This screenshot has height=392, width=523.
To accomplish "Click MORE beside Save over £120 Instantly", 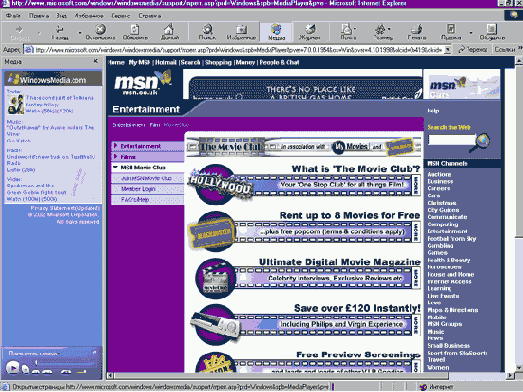I will 416,324.
